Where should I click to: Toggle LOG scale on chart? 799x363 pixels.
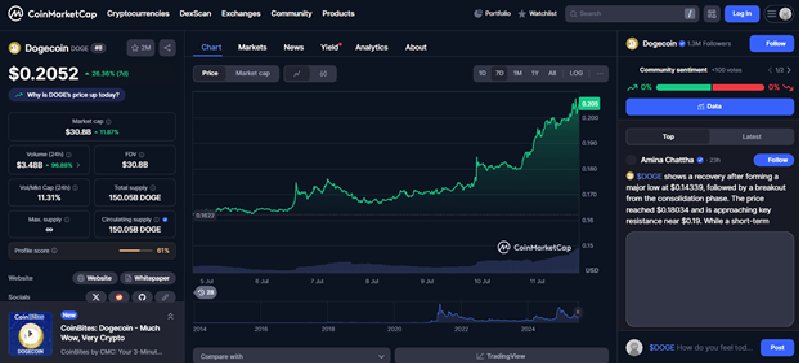pos(576,73)
